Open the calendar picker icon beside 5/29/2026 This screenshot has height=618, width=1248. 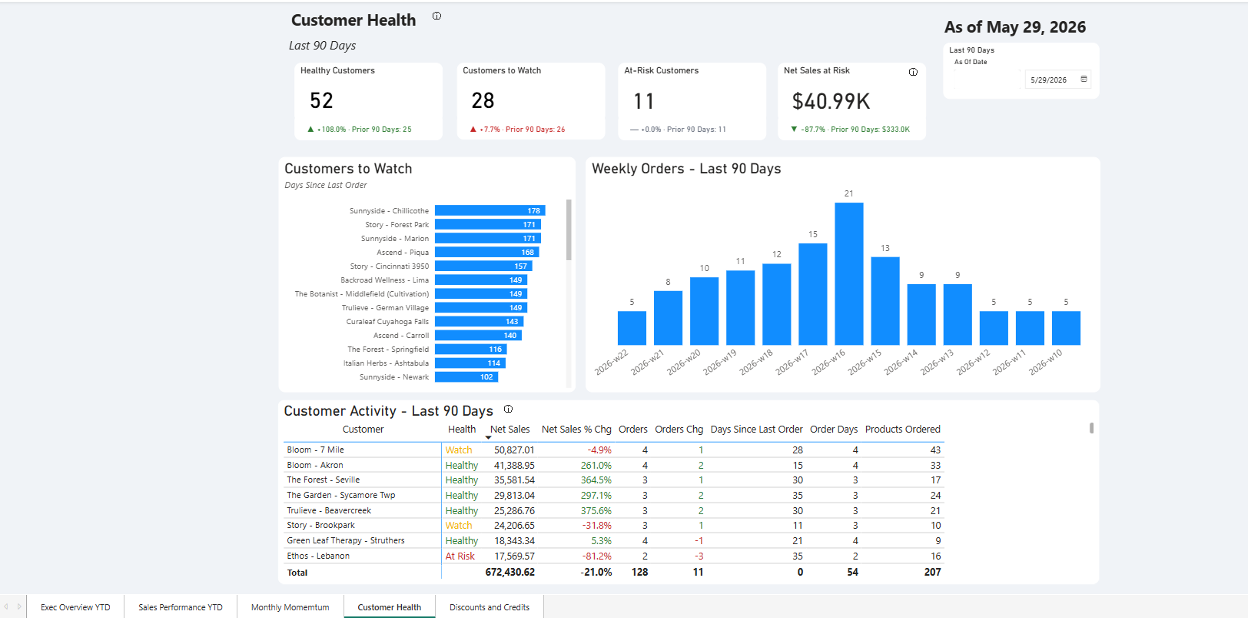(x=1084, y=79)
